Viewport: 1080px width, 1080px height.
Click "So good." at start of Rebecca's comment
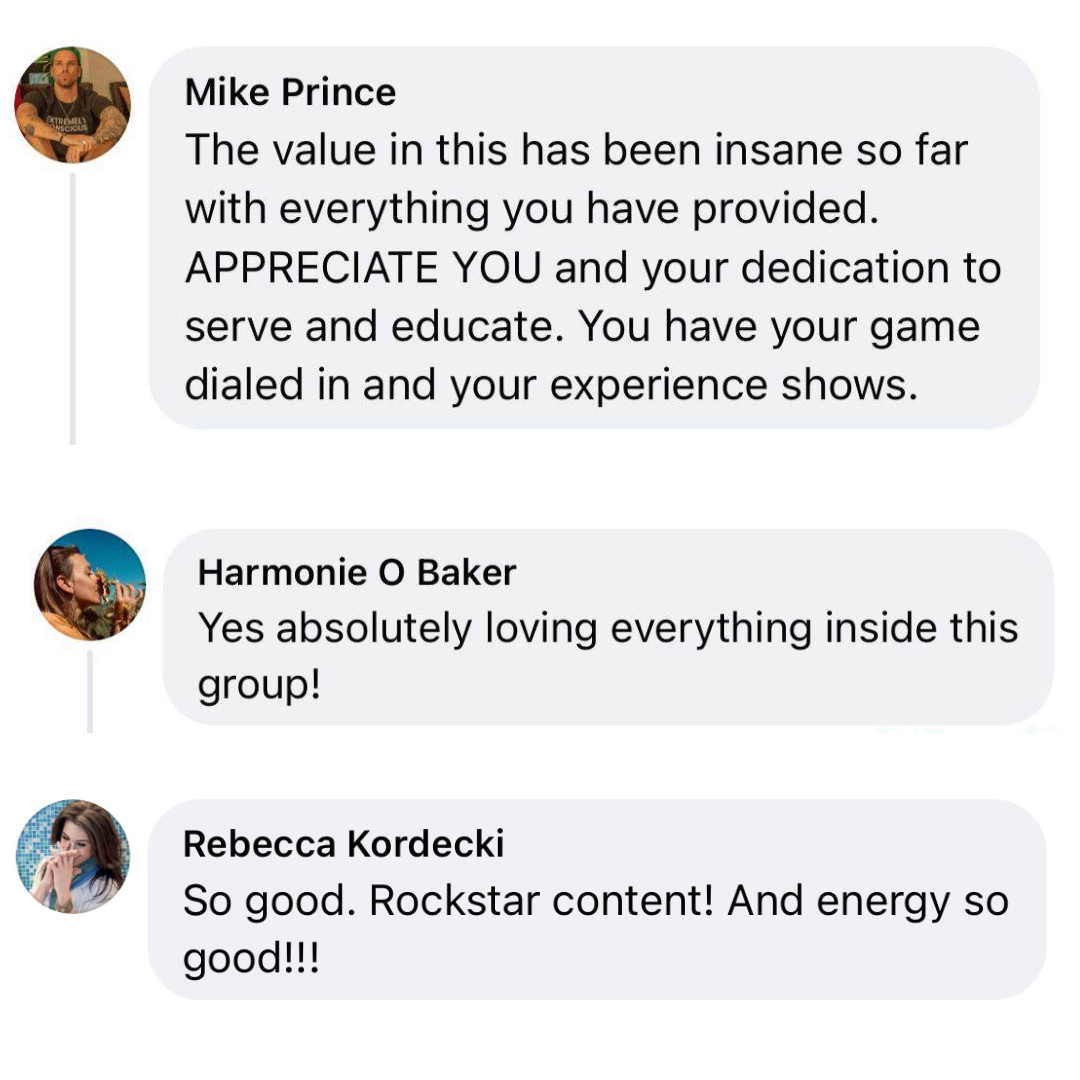(269, 901)
